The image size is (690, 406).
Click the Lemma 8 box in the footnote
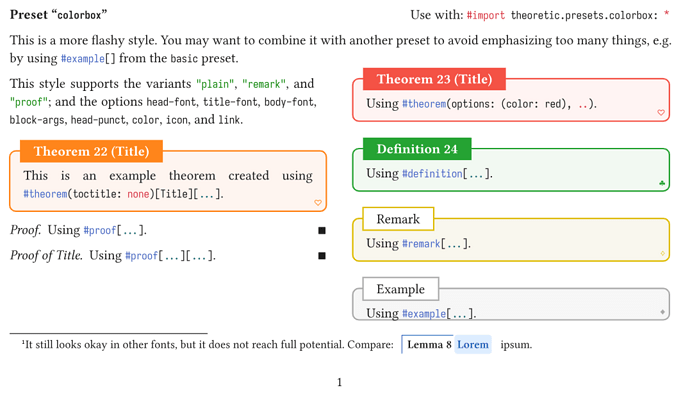(428, 345)
